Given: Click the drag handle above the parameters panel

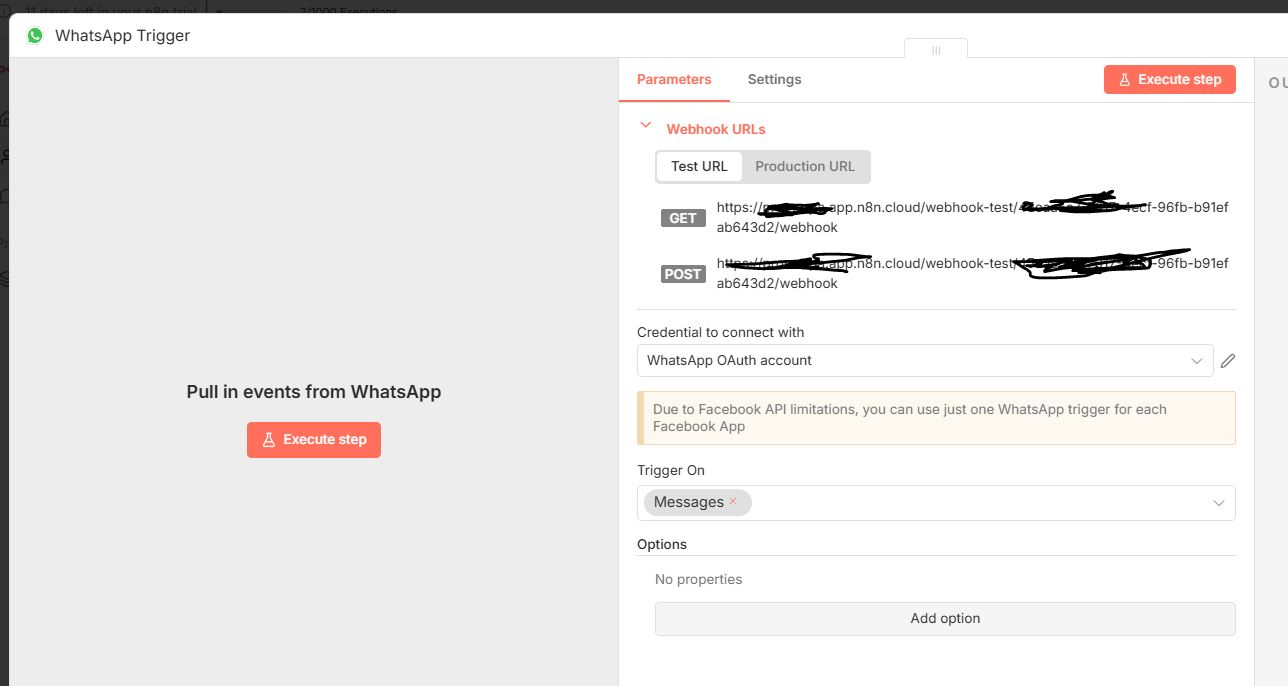Looking at the screenshot, I should [936, 49].
